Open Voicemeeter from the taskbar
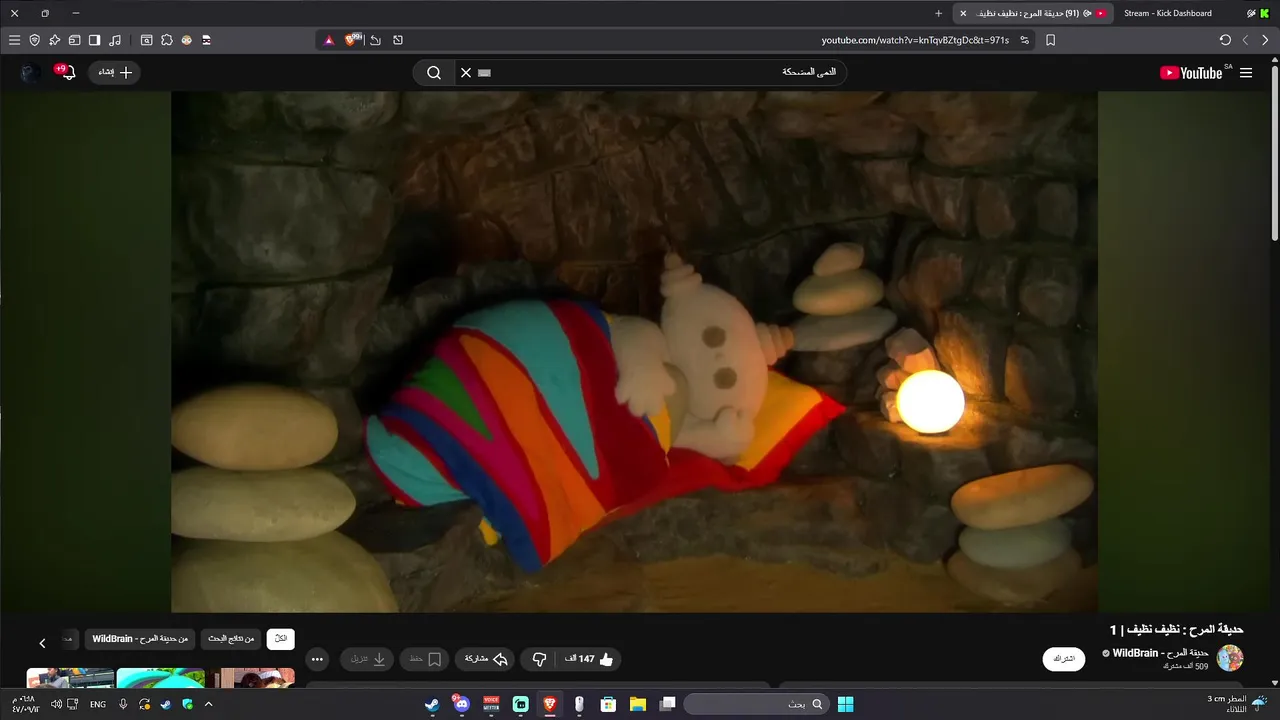This screenshot has height=720, width=1280. point(491,704)
